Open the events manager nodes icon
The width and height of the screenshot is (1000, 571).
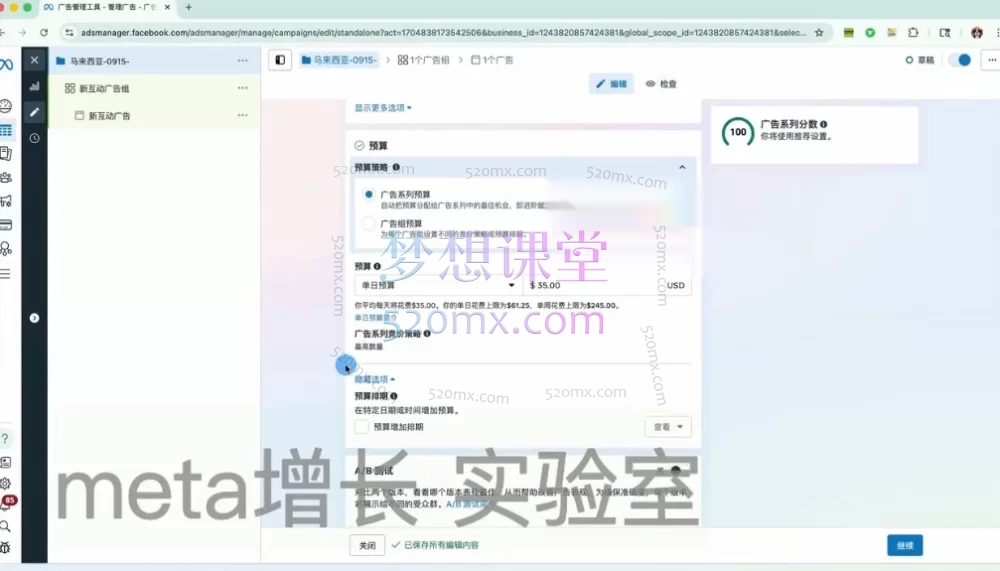tap(6, 249)
